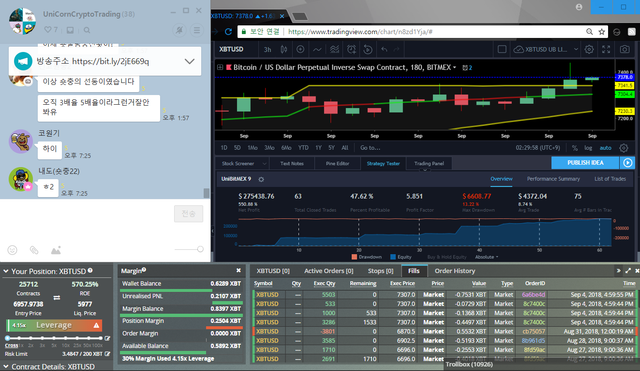Toggle the Equity legend series

point(401,257)
